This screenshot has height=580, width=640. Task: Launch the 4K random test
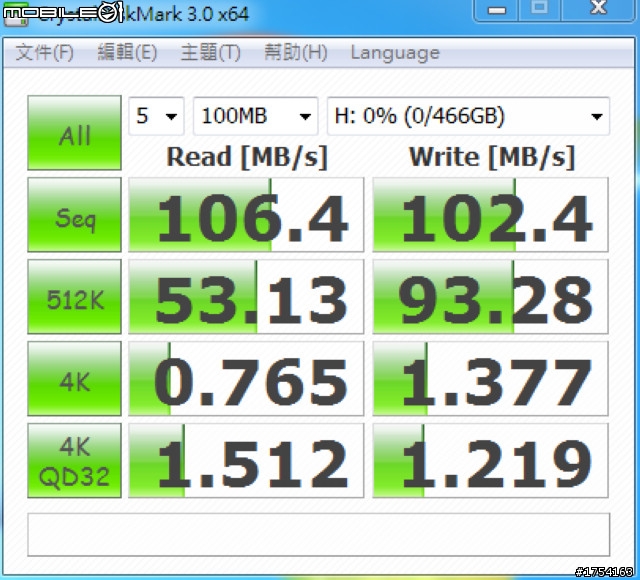pos(74,379)
